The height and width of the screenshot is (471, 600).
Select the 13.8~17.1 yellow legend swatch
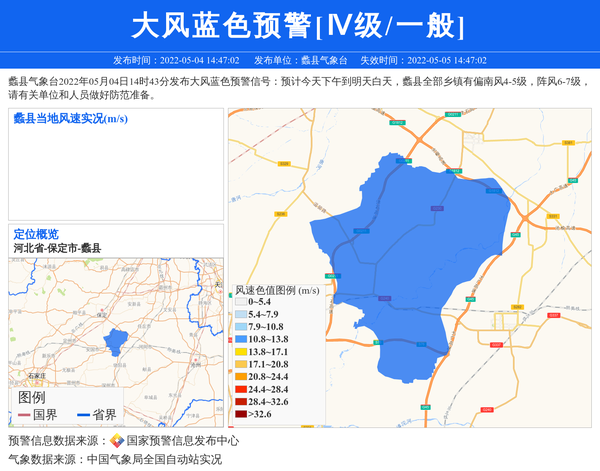[241, 352]
